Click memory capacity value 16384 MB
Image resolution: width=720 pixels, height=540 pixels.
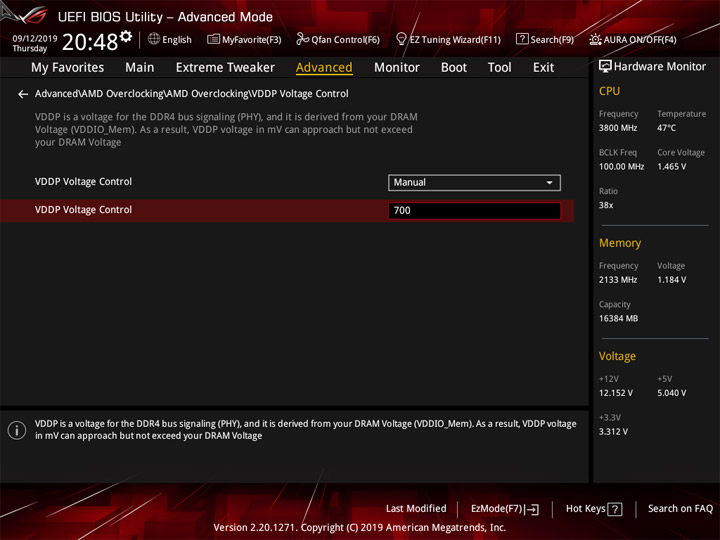[x=618, y=318]
